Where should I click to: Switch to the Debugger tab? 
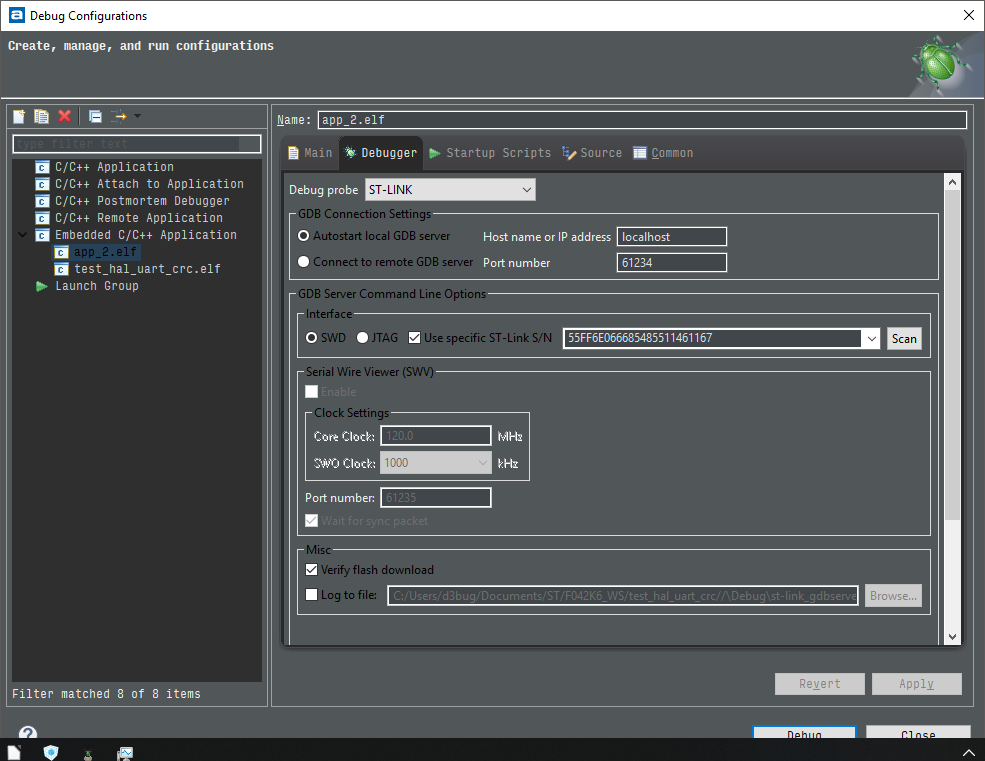[381, 153]
